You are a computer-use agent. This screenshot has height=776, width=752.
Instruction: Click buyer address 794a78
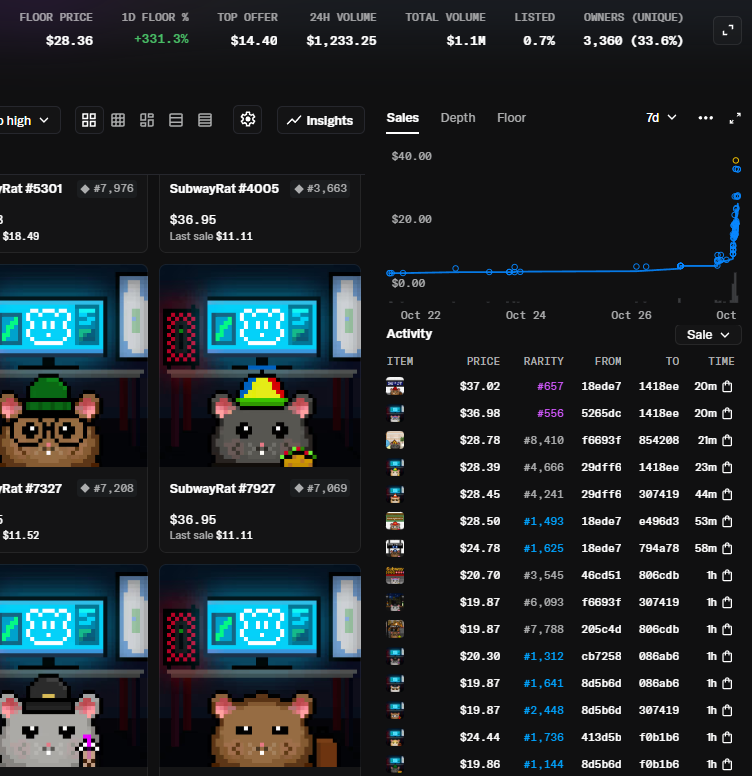coord(658,548)
